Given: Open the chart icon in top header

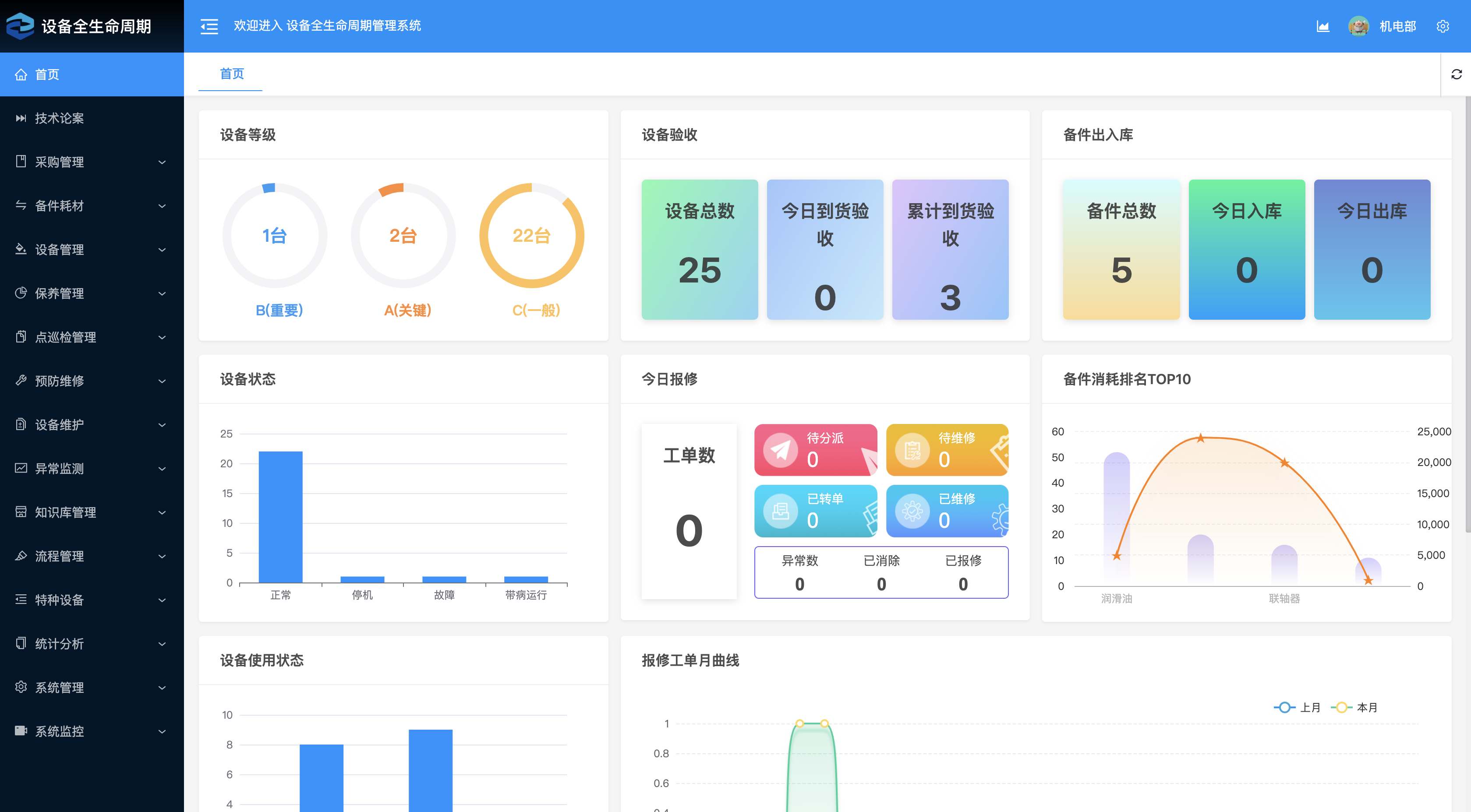Looking at the screenshot, I should pyautogui.click(x=1322, y=26).
